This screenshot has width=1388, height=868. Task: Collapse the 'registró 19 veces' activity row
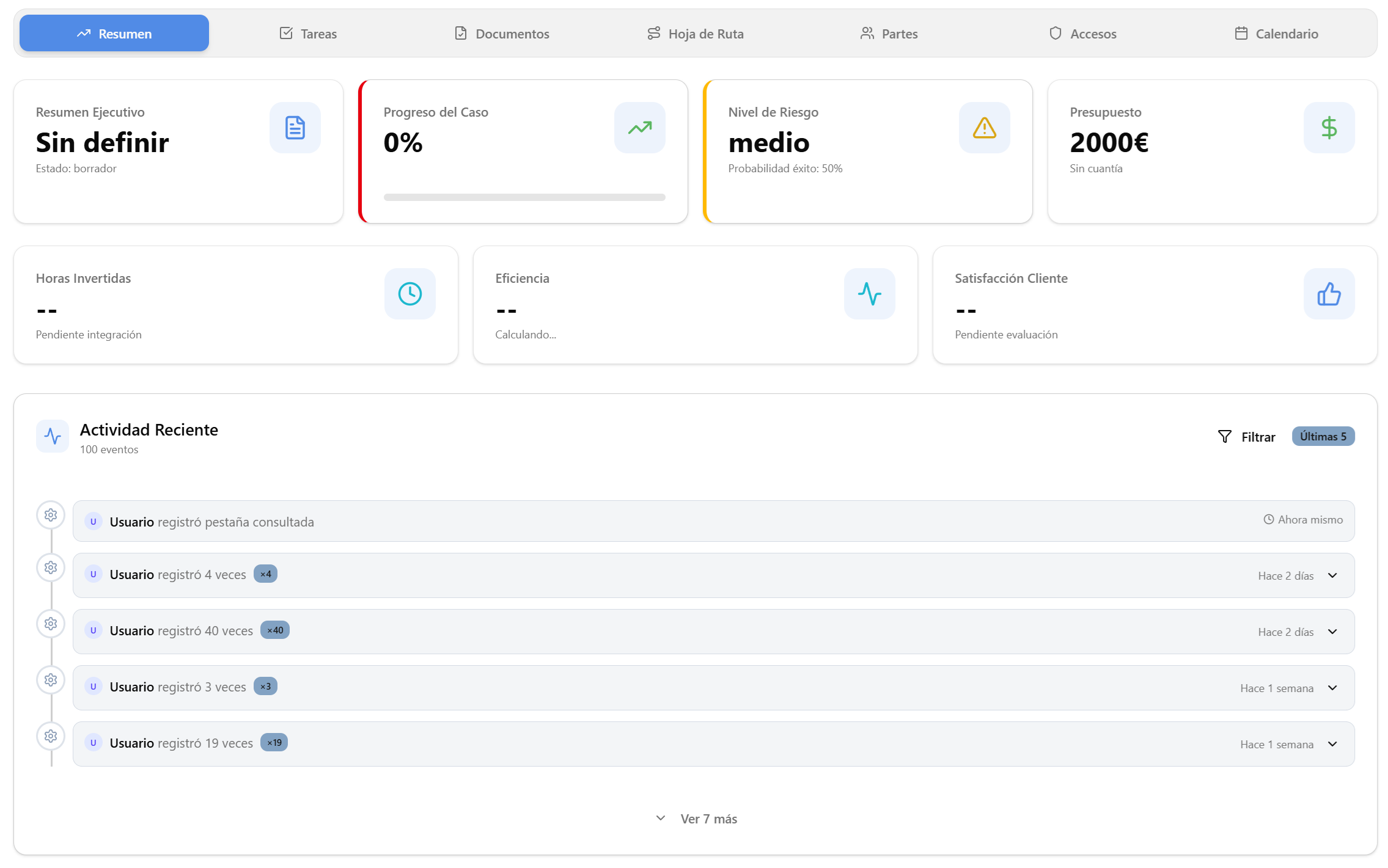pos(1332,745)
